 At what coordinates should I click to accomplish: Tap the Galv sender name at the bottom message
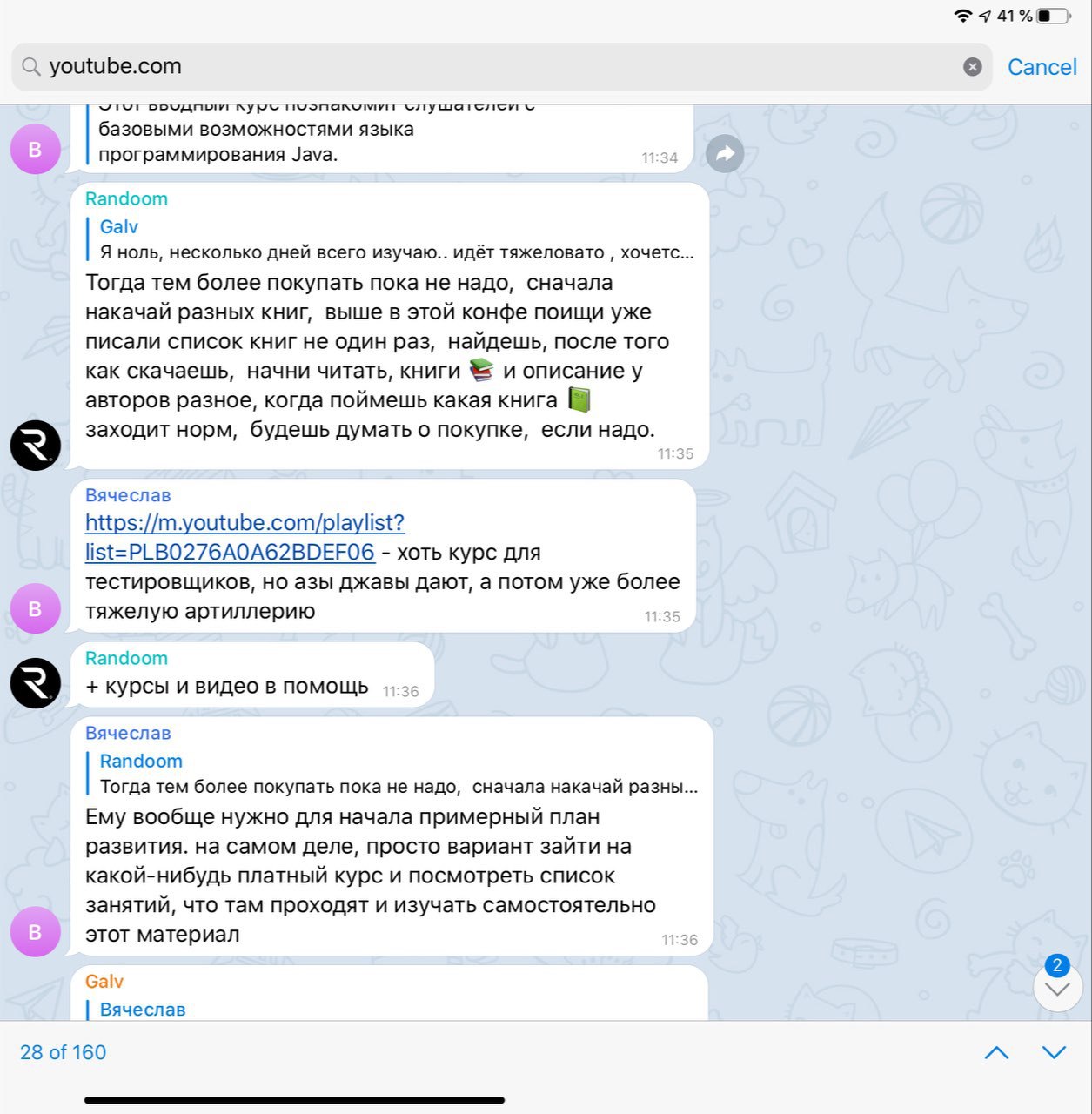coord(104,982)
